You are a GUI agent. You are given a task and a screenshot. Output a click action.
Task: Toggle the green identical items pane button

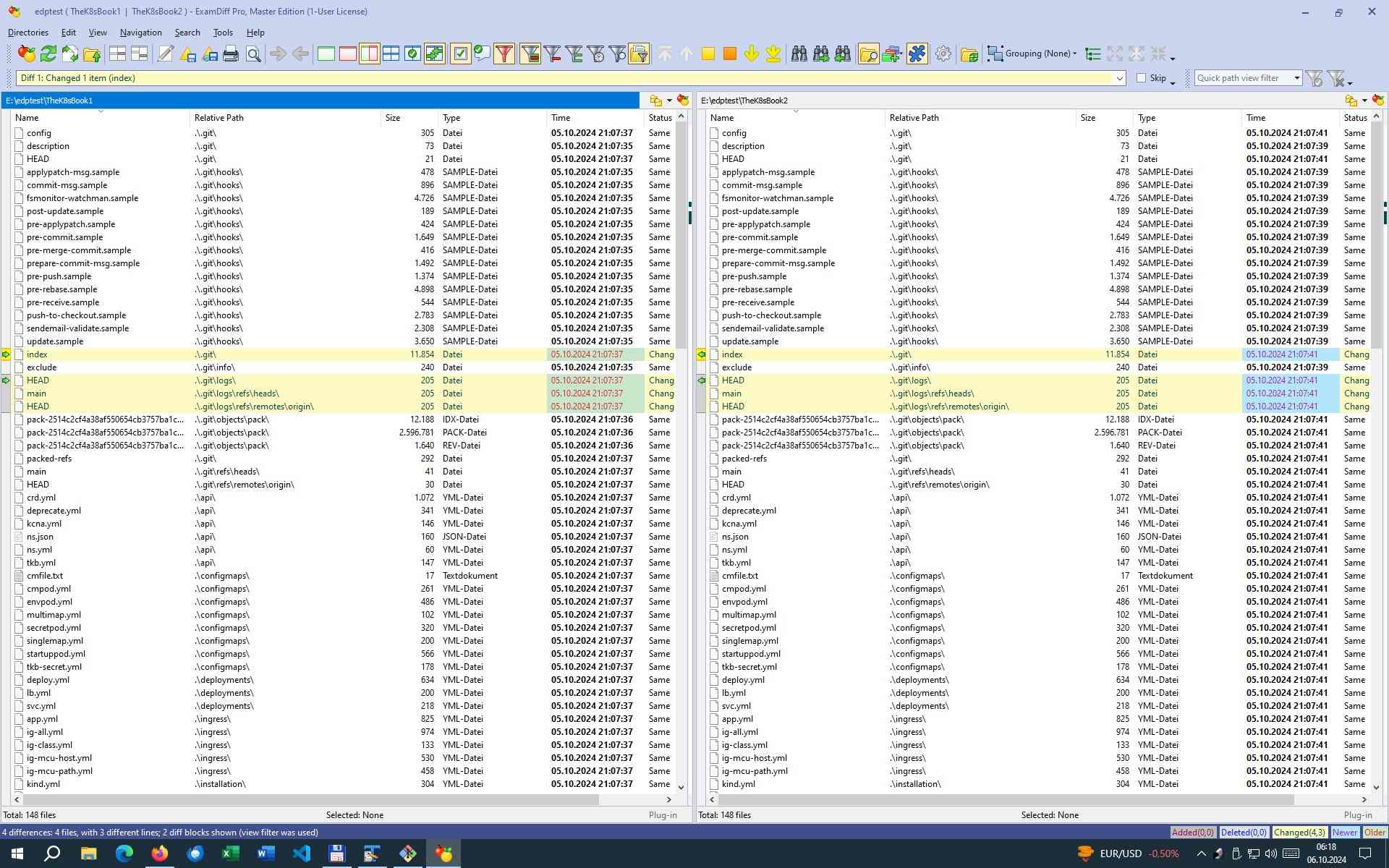[x=326, y=54]
